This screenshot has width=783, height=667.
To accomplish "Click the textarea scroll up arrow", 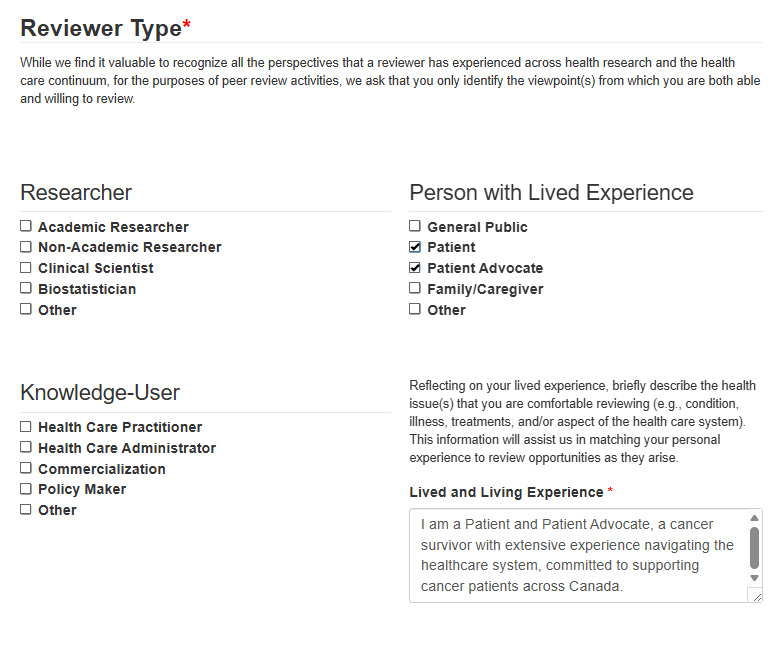I will [754, 519].
